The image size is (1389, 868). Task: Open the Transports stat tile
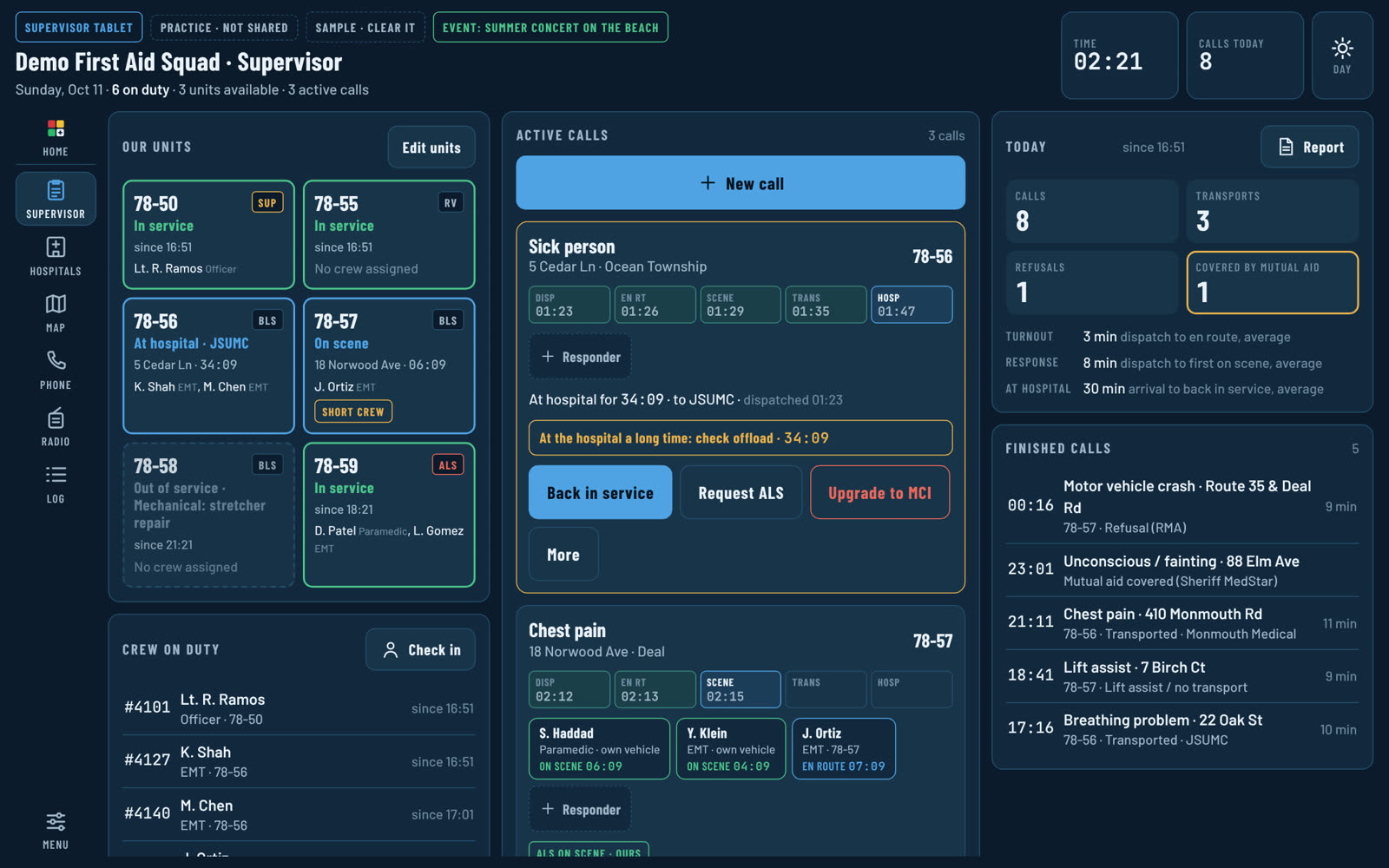1272,211
